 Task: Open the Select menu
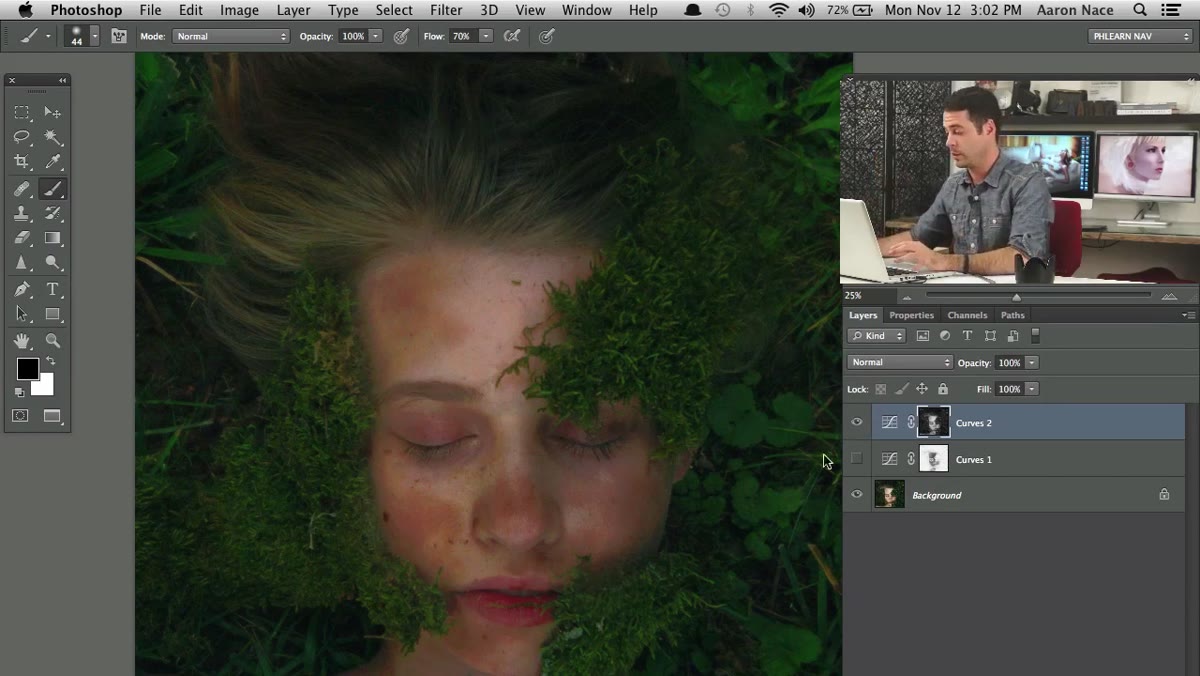pos(394,10)
